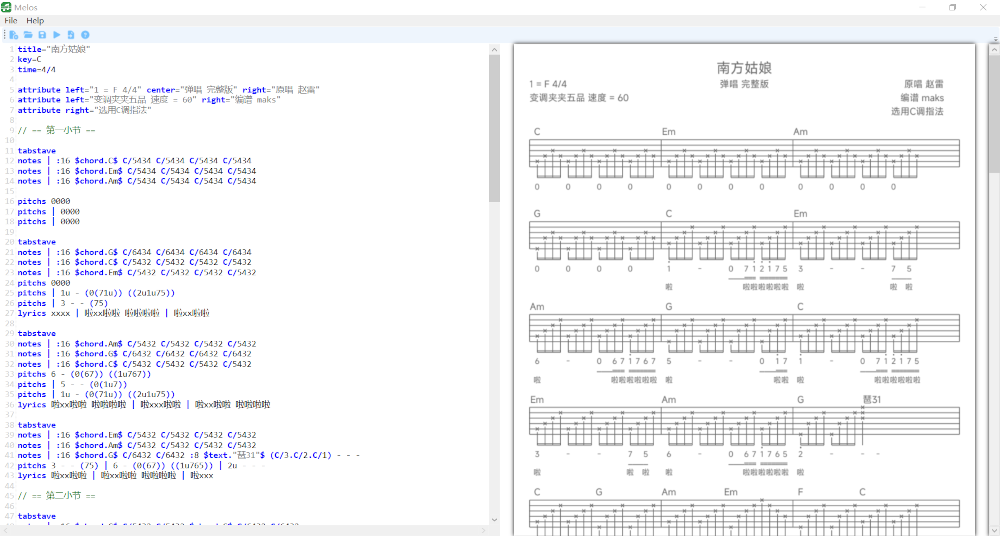The width and height of the screenshot is (1000, 536).
Task: Click the export file icon
Action: [x=70, y=34]
